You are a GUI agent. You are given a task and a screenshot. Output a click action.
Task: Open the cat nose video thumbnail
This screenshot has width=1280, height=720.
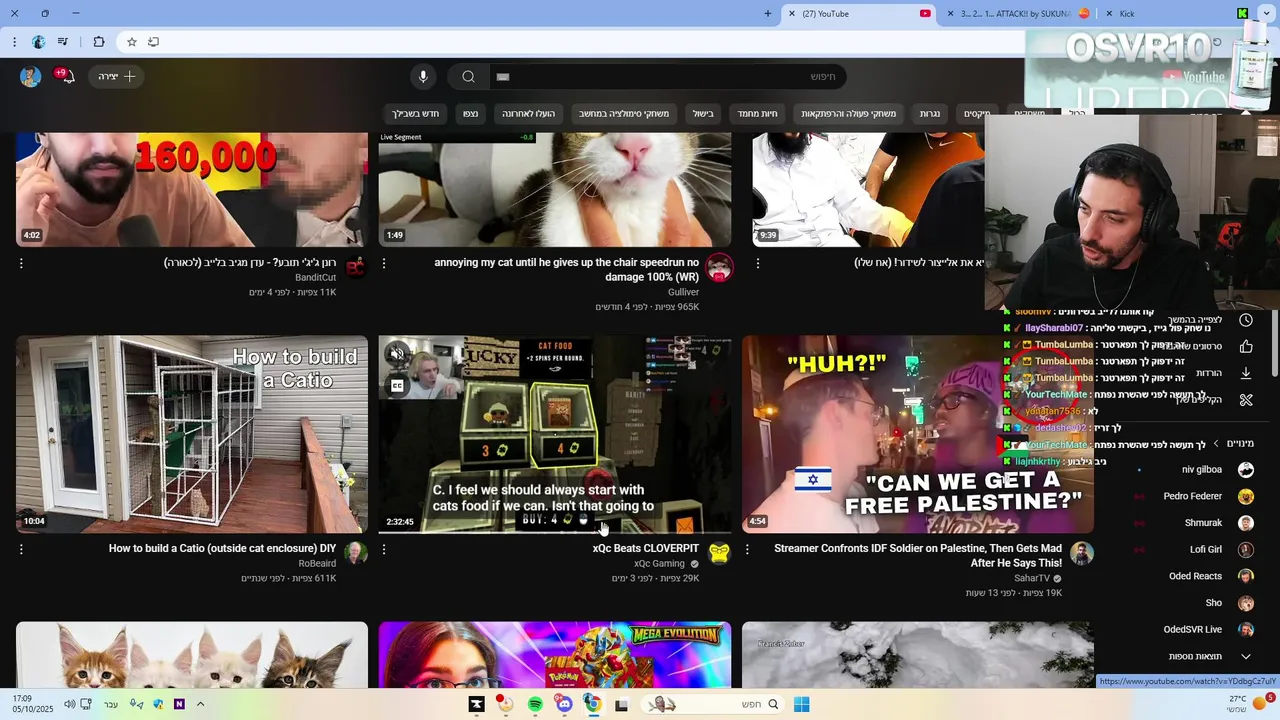click(555, 190)
